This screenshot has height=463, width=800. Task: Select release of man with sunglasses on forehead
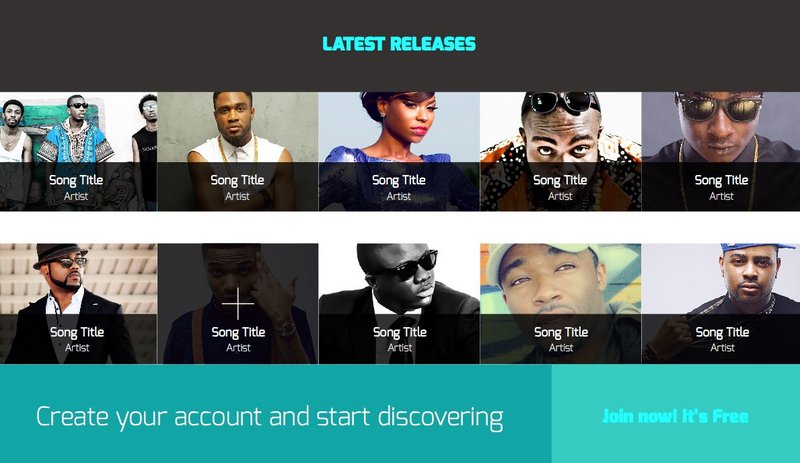pos(560,151)
